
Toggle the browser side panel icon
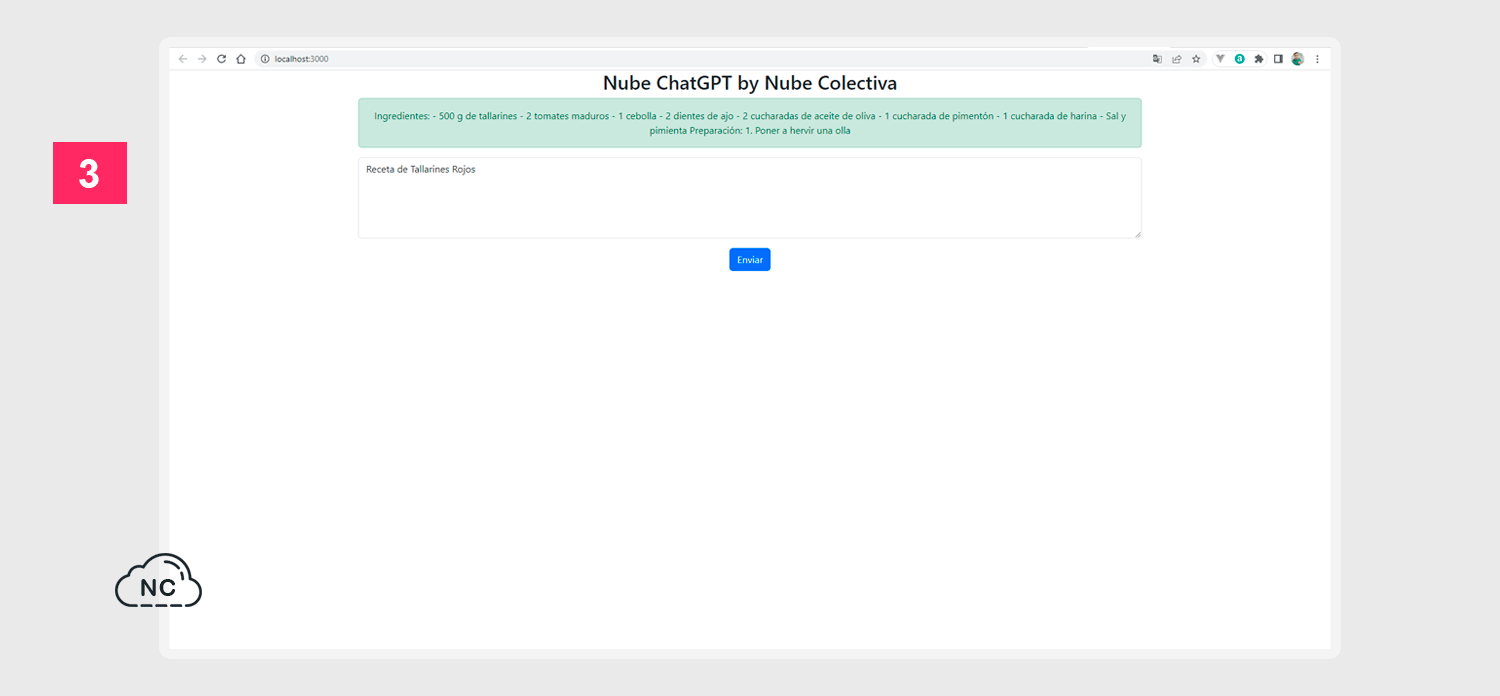1278,59
